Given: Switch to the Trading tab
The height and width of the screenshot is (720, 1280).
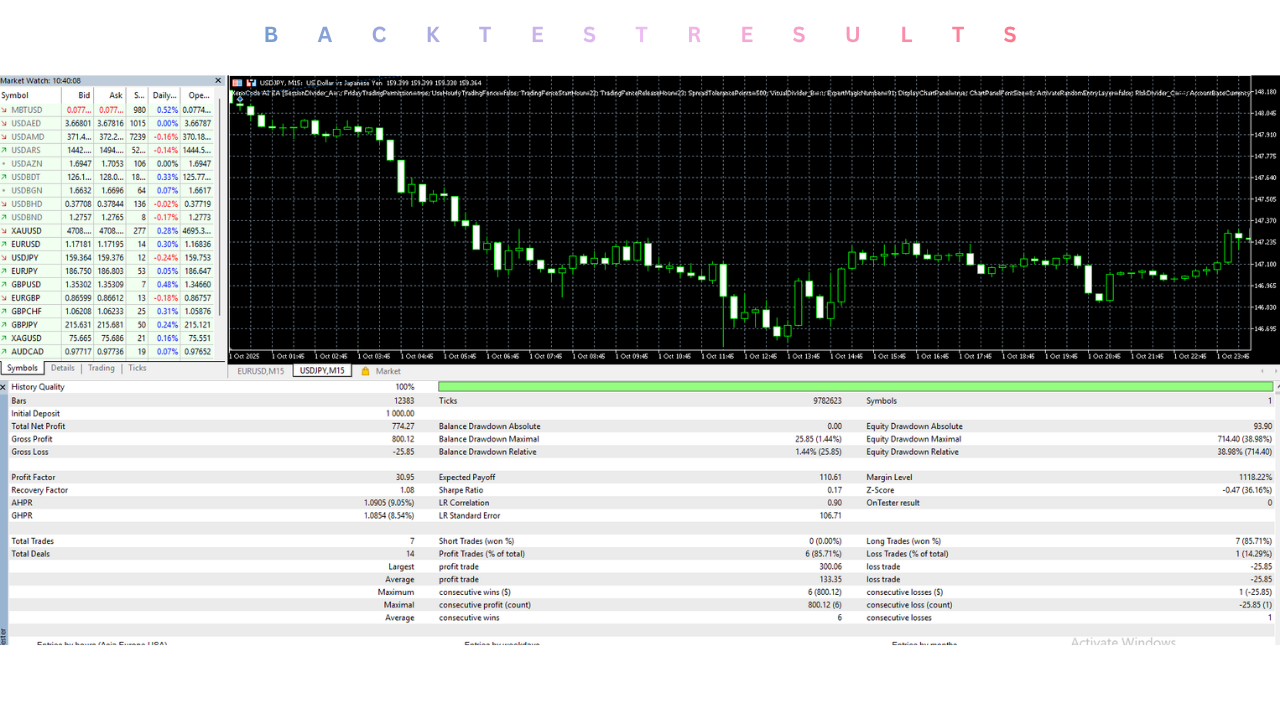Looking at the screenshot, I should 100,368.
